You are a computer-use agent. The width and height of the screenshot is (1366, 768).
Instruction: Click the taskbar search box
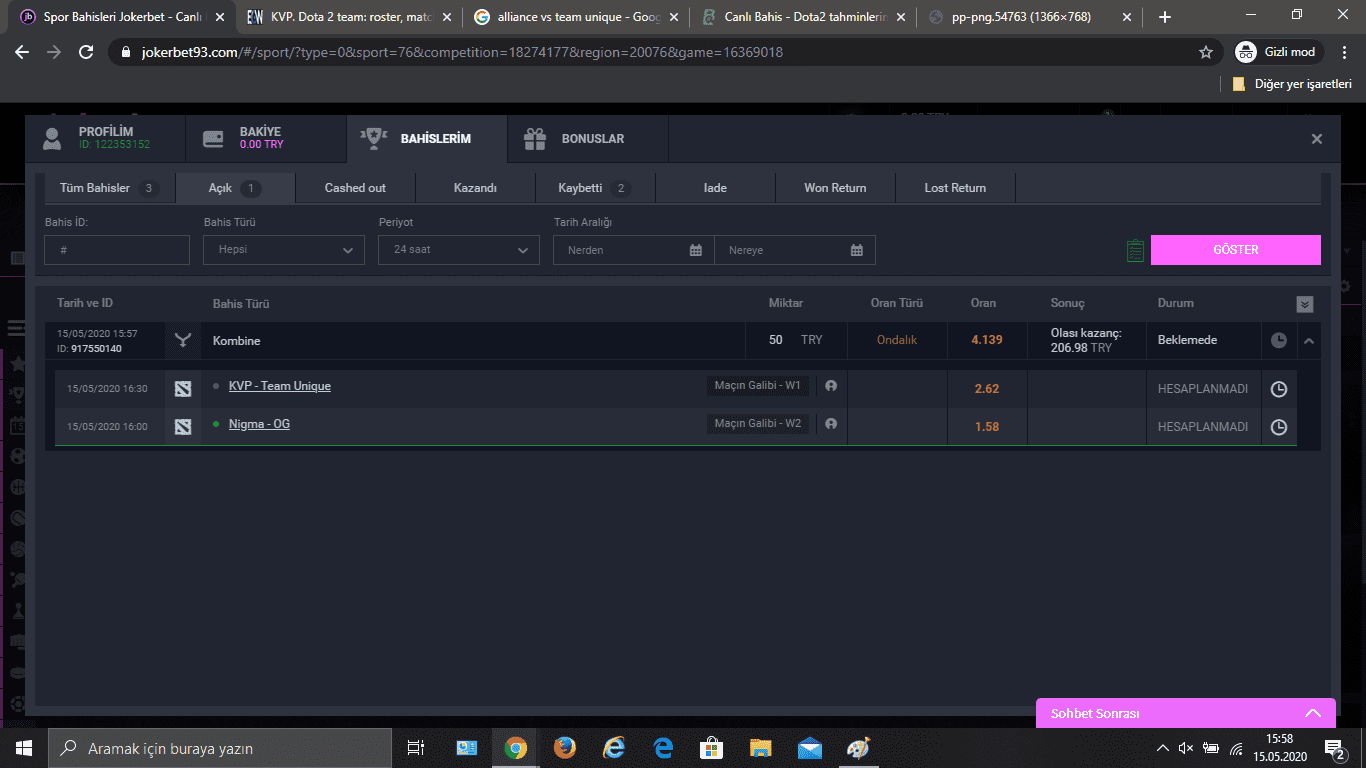(220, 748)
